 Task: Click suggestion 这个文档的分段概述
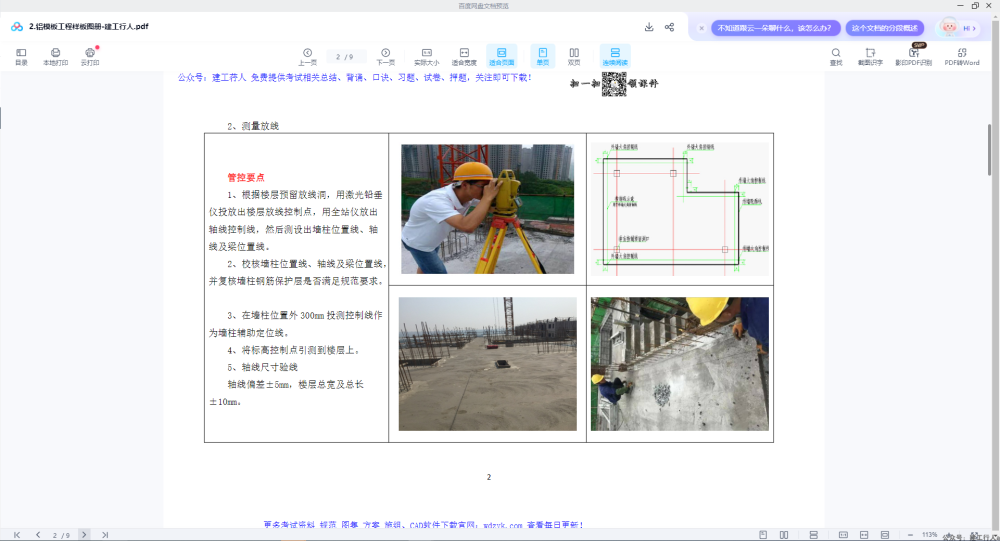(x=885, y=28)
